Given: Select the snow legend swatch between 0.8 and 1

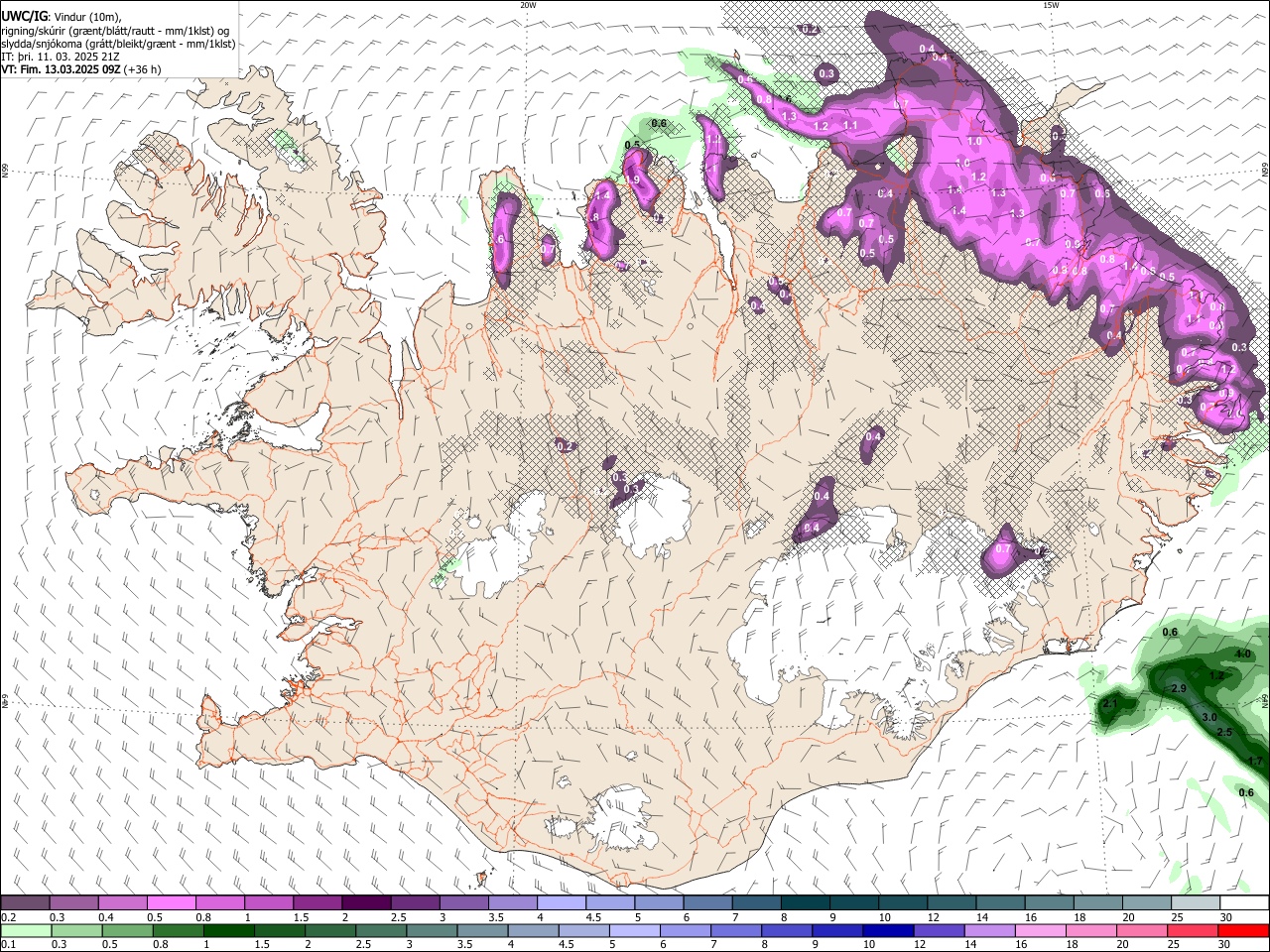Looking at the screenshot, I should pos(219,903).
